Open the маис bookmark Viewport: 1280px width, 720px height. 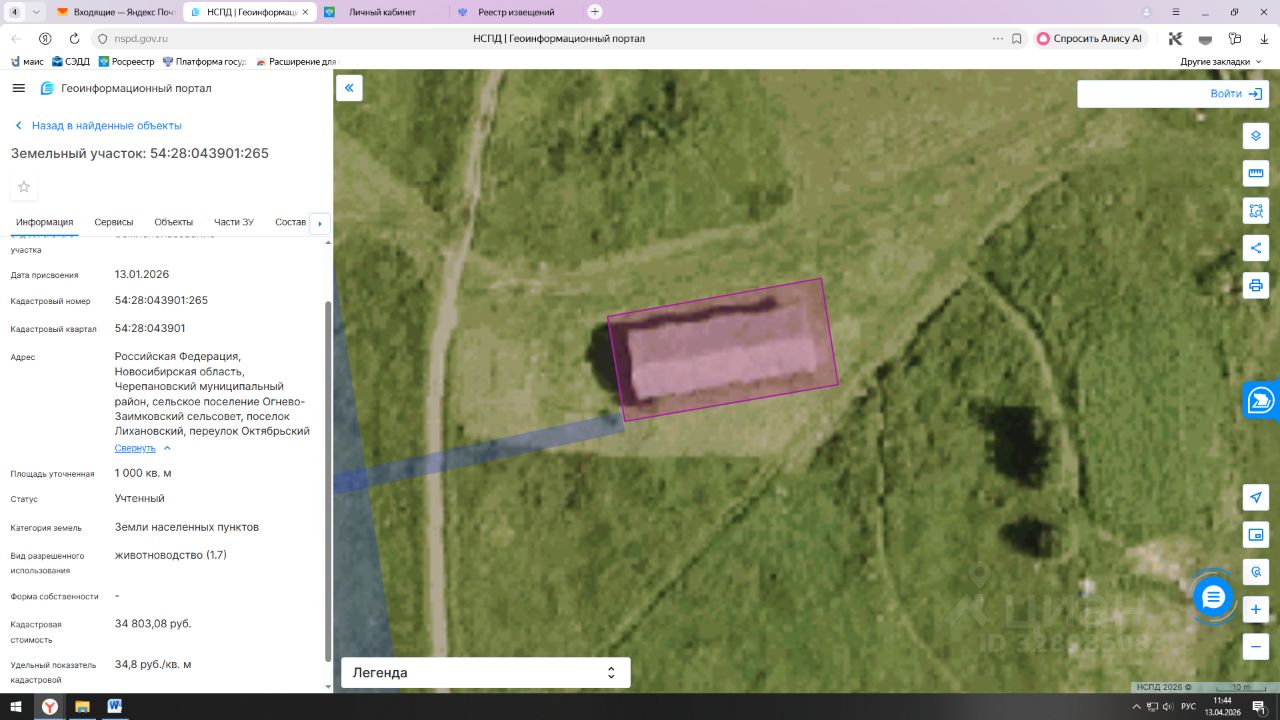coord(27,62)
